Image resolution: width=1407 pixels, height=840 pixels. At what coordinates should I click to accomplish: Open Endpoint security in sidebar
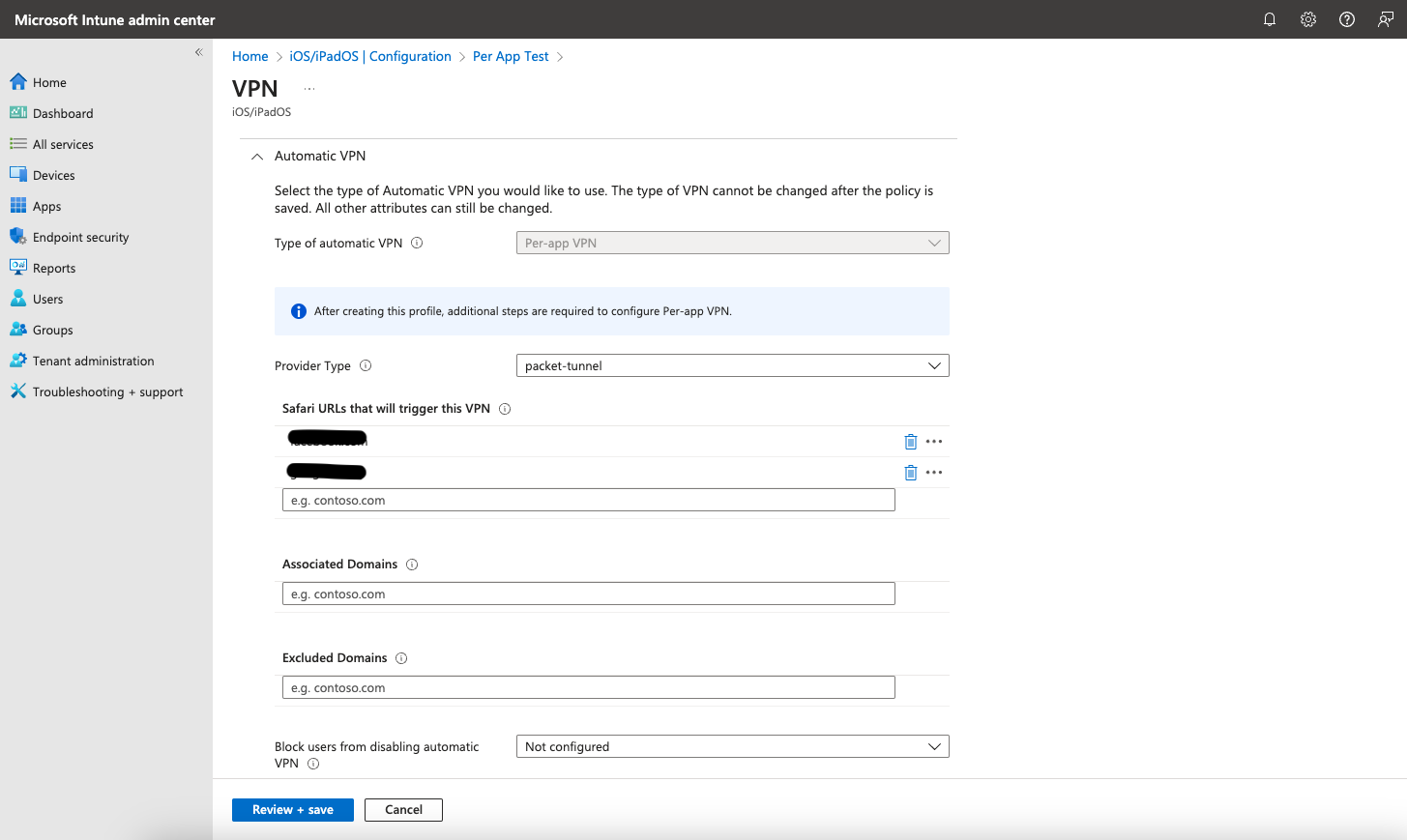[x=80, y=238]
